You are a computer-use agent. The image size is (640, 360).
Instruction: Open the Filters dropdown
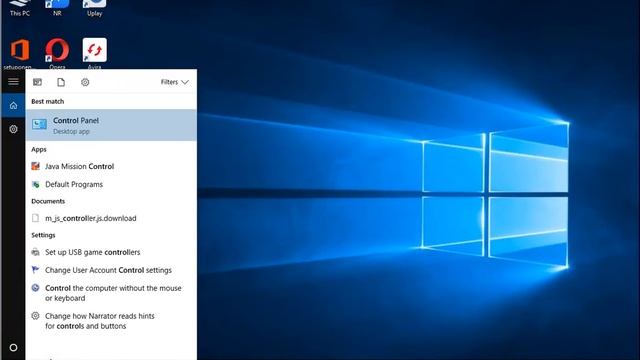coord(174,82)
